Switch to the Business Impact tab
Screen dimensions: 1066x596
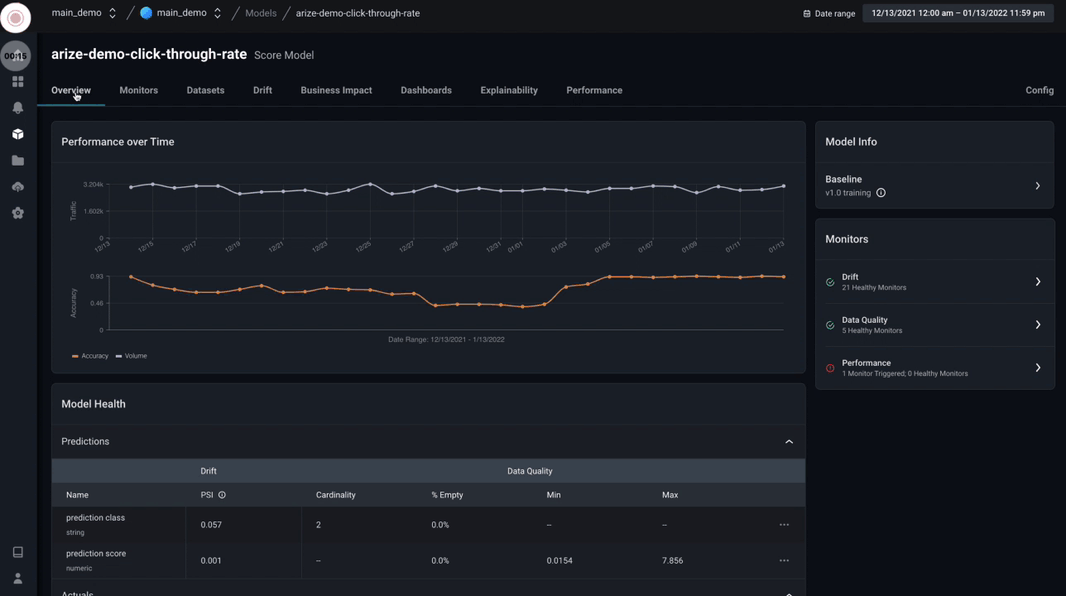click(336, 90)
